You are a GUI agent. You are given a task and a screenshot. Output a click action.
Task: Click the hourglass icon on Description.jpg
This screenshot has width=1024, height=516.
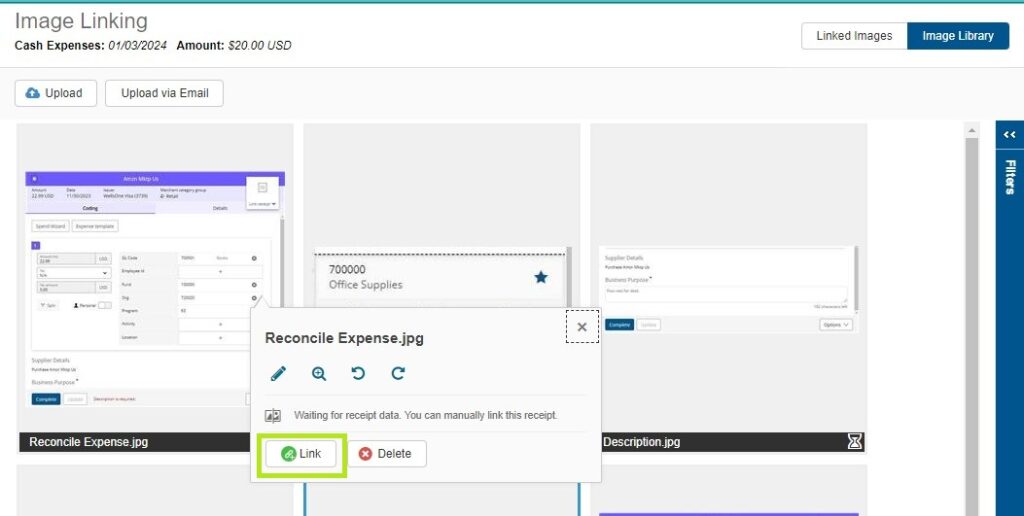[x=854, y=441]
